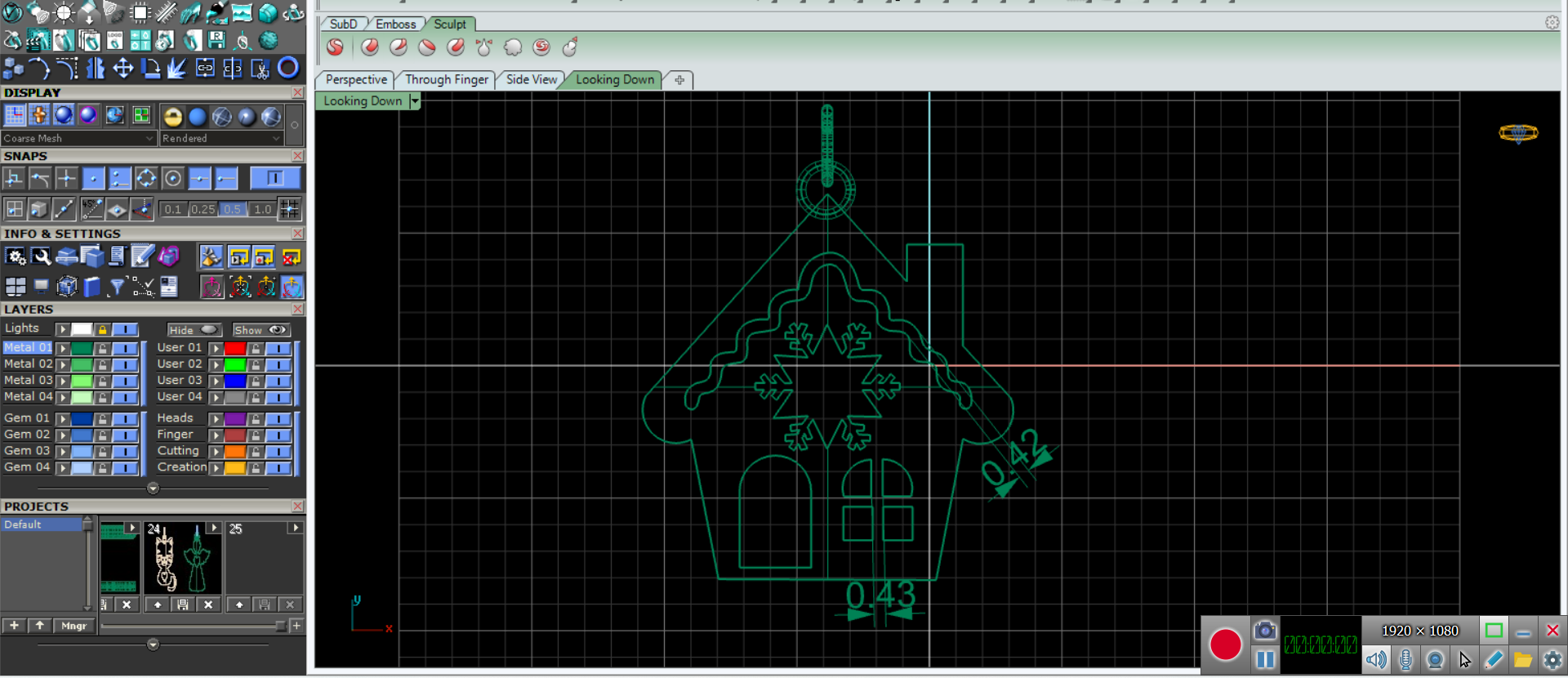1568x678 pixels.
Task: Click the first red sculpt brush icon
Action: pyautogui.click(x=335, y=47)
